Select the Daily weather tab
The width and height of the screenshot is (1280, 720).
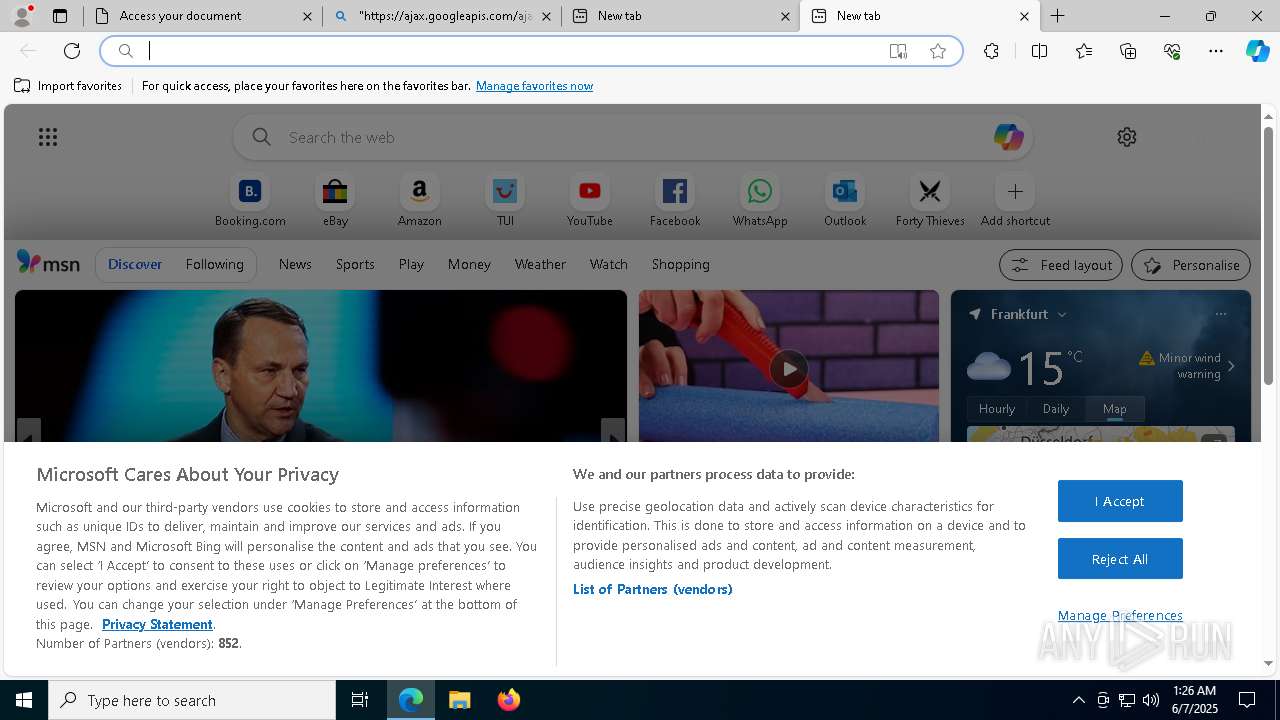tap(1056, 408)
